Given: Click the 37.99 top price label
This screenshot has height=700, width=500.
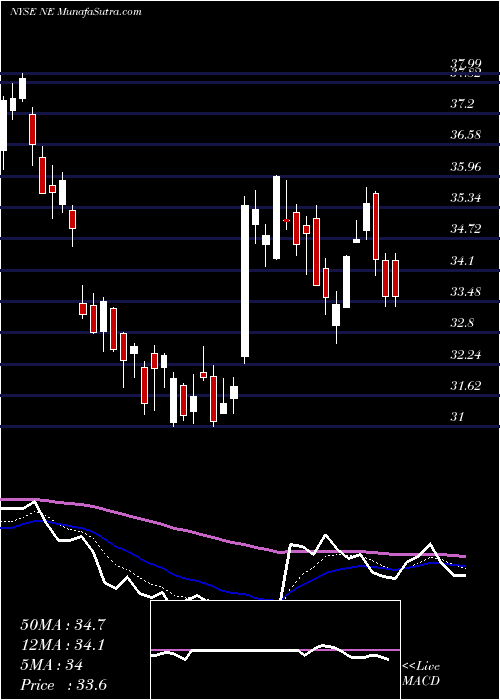Looking at the screenshot, I should pyautogui.click(x=466, y=65).
